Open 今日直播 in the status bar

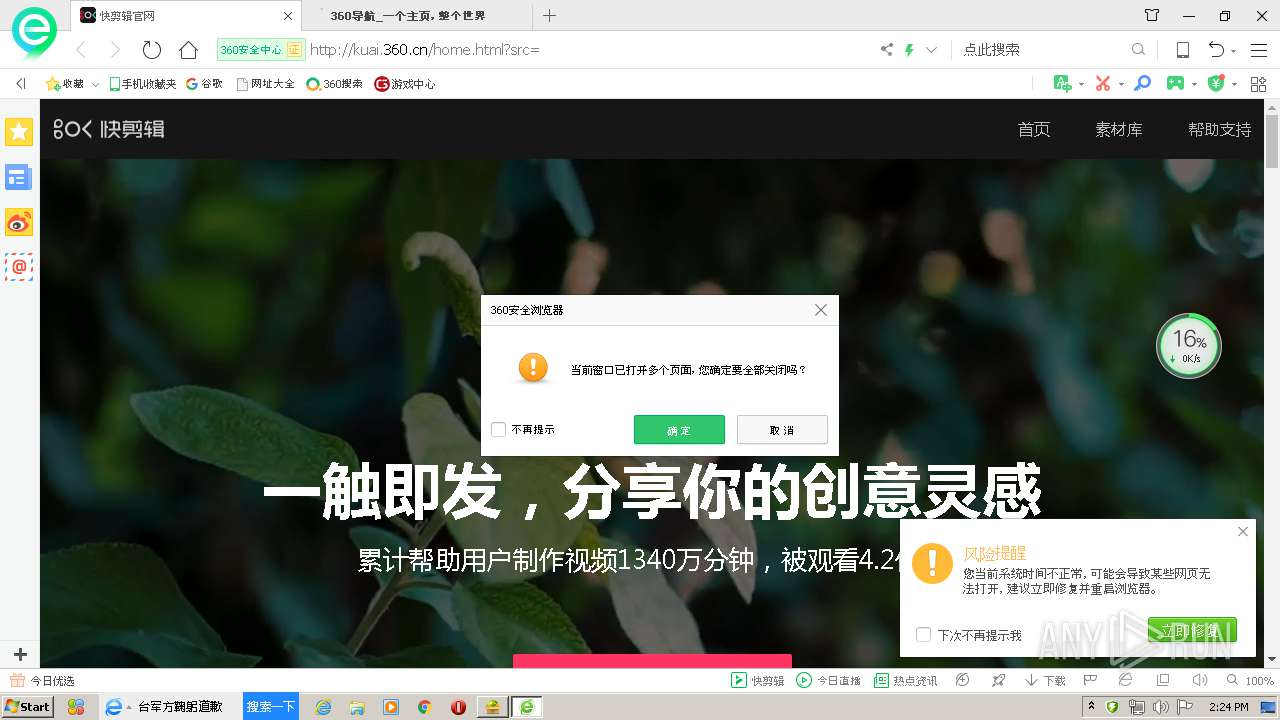pos(828,680)
